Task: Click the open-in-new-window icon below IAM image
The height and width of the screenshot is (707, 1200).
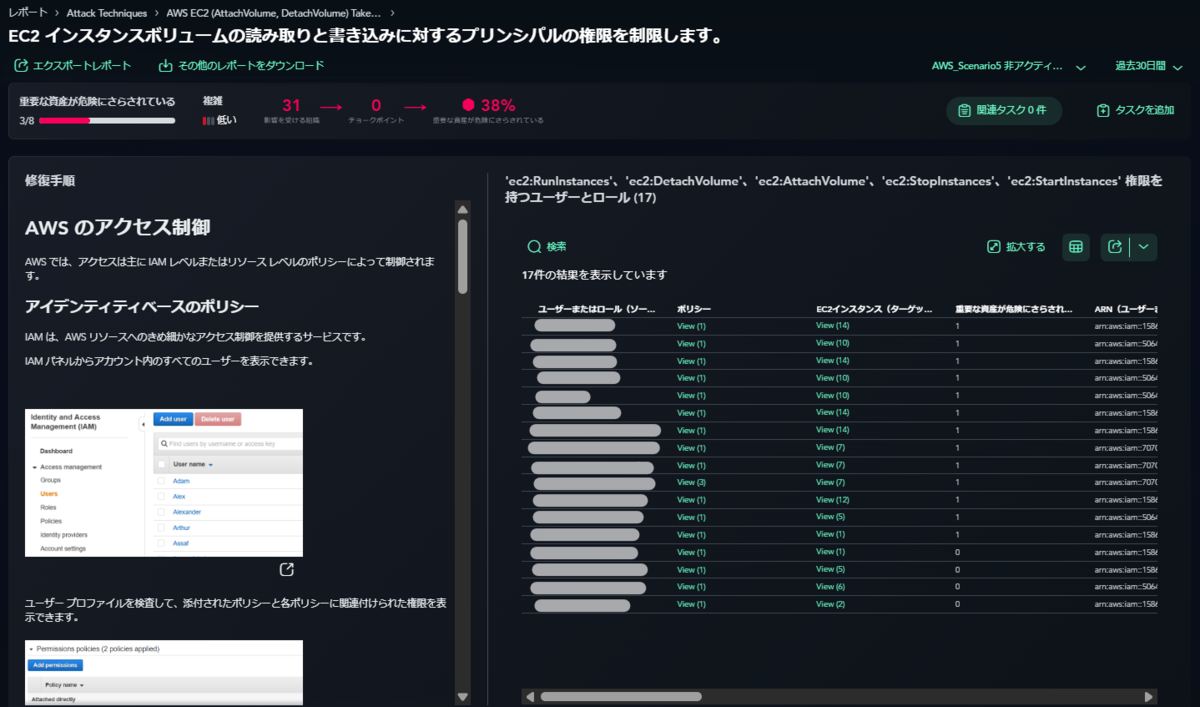Action: click(x=287, y=570)
